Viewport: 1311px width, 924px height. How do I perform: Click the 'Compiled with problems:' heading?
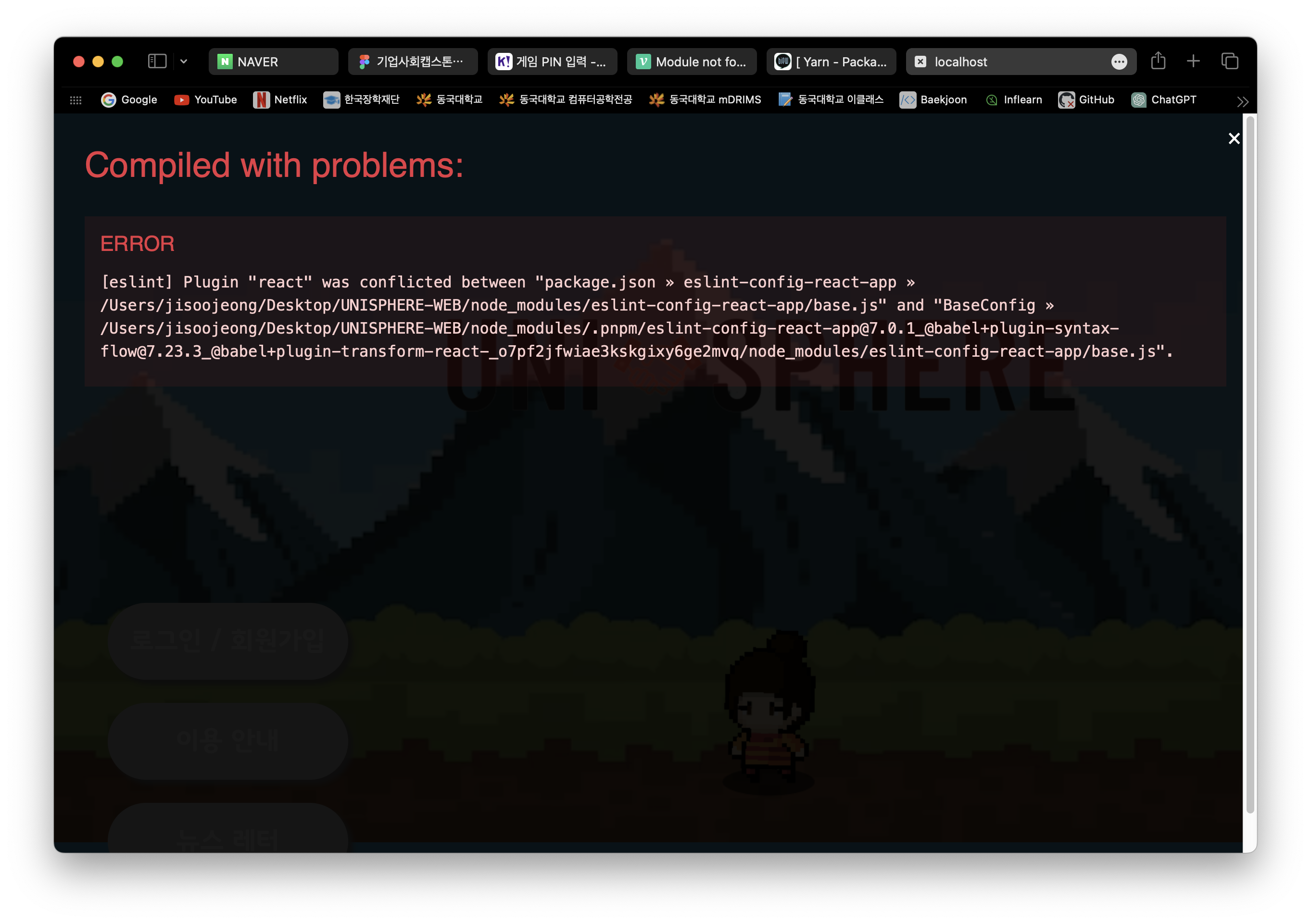coord(274,166)
